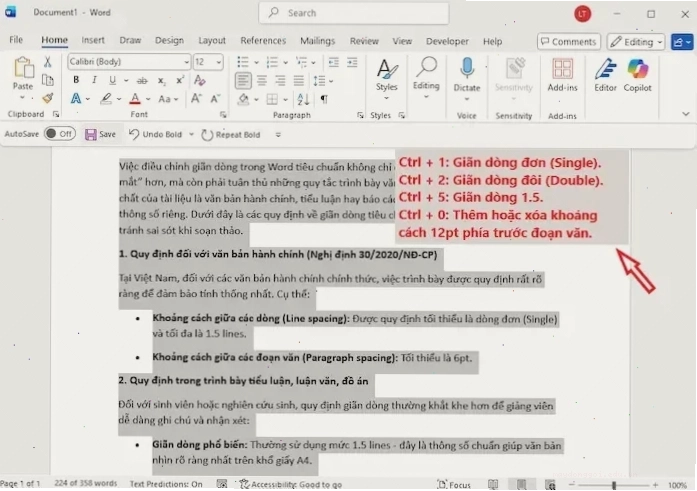Cut selection with the scissors icon
The height and width of the screenshot is (491, 697).
point(48,62)
